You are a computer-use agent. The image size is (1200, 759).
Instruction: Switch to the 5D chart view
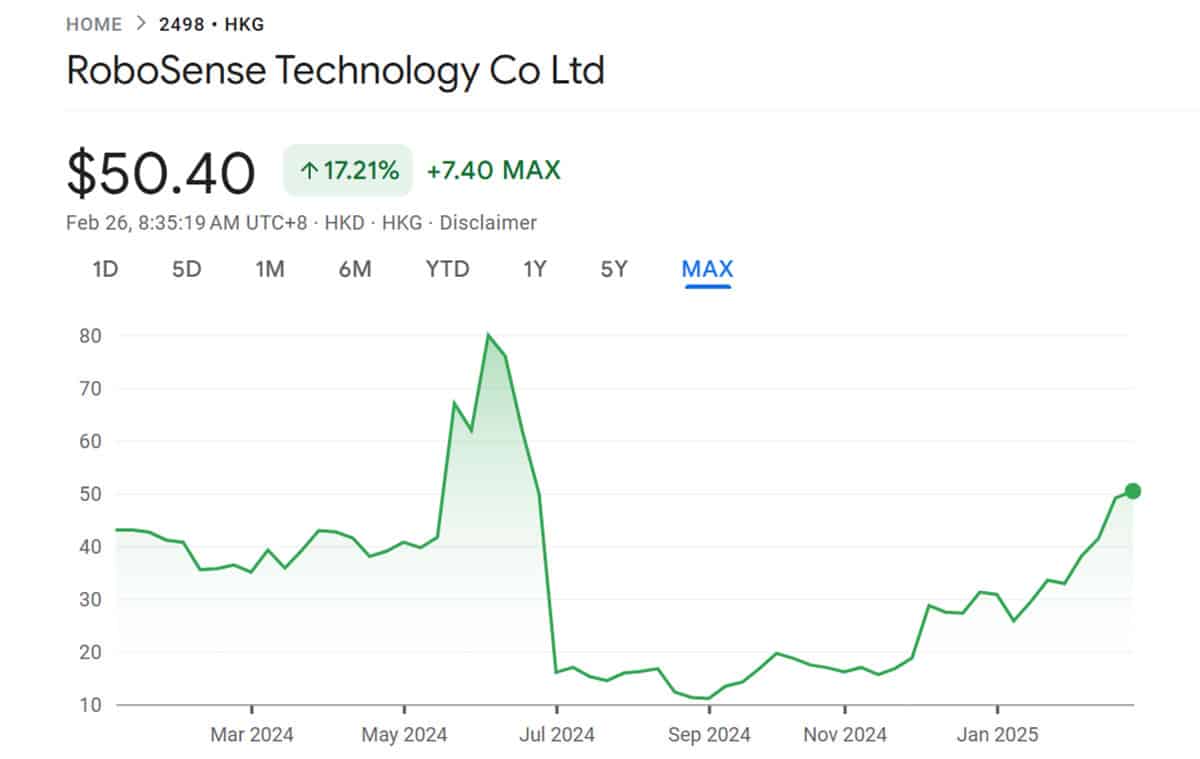(x=186, y=269)
